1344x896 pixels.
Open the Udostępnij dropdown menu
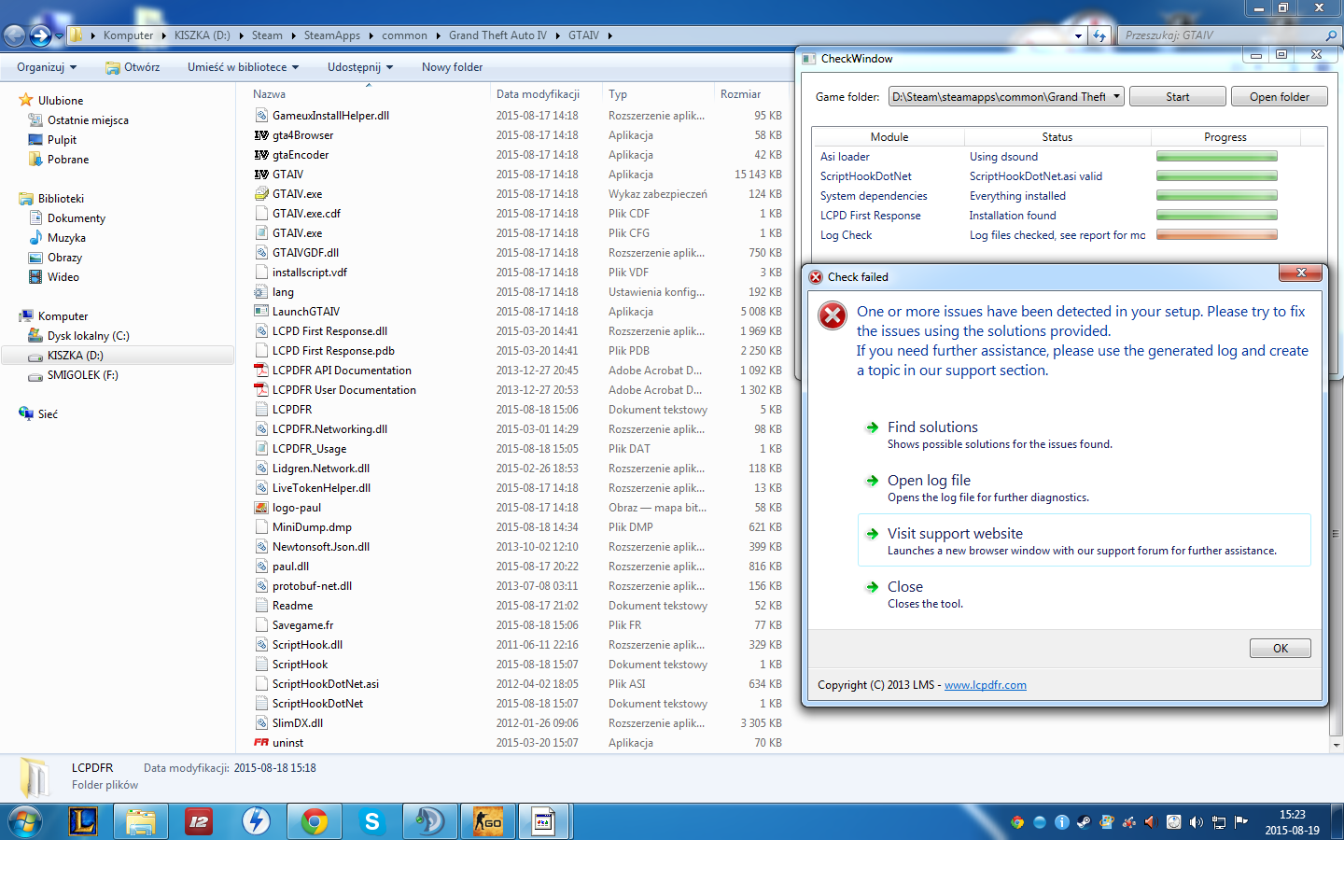point(360,67)
